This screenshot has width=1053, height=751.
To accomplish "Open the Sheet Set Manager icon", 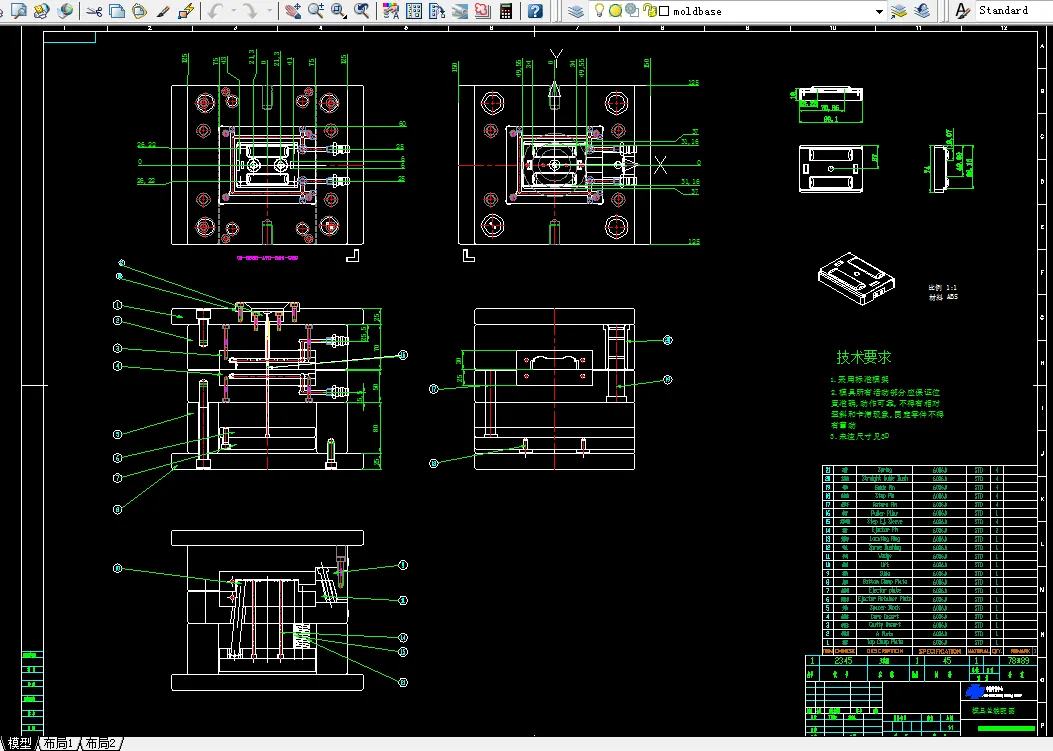I will (x=459, y=10).
